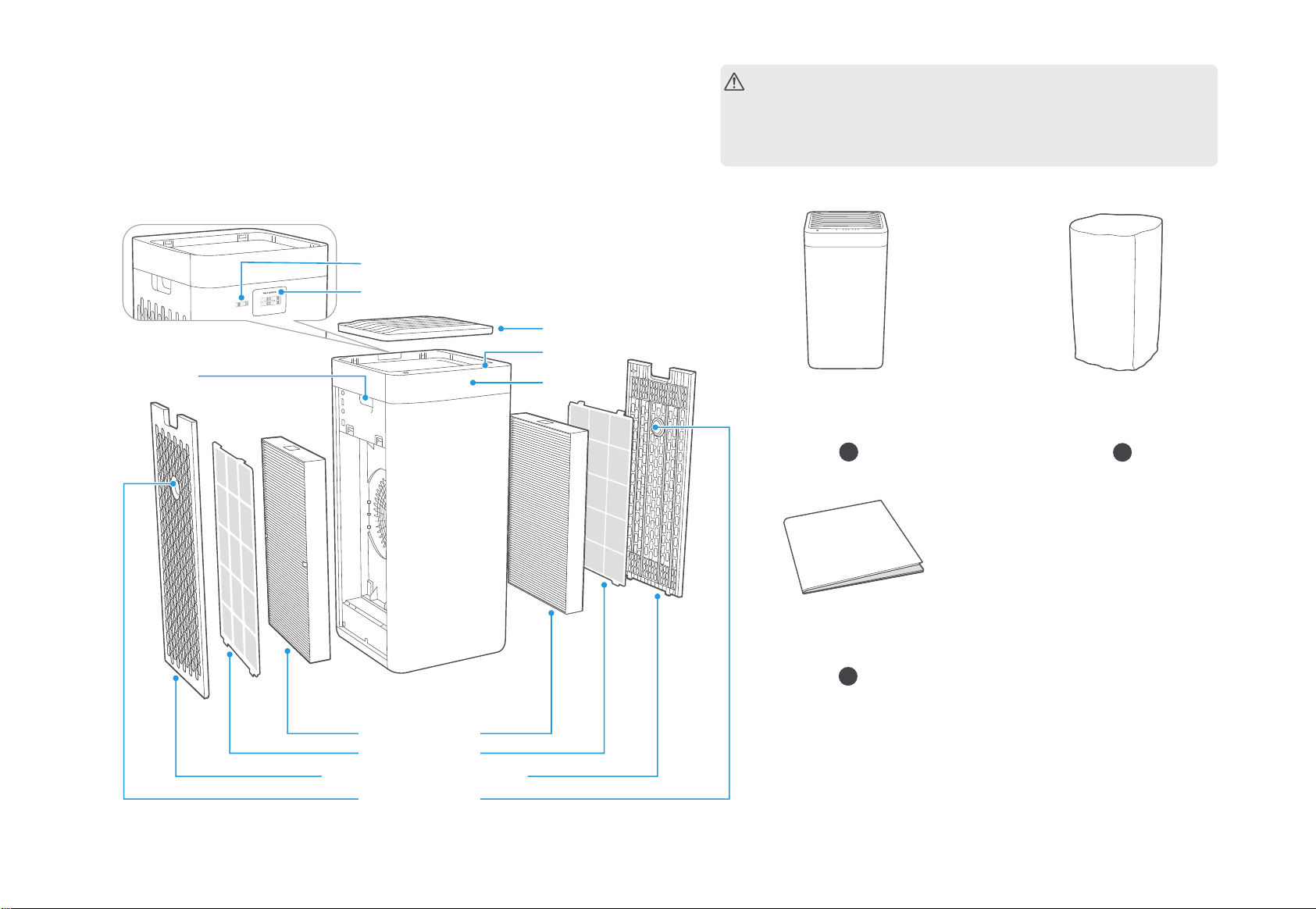Select the right outer perforated side panel

pyautogui.click(x=662, y=478)
